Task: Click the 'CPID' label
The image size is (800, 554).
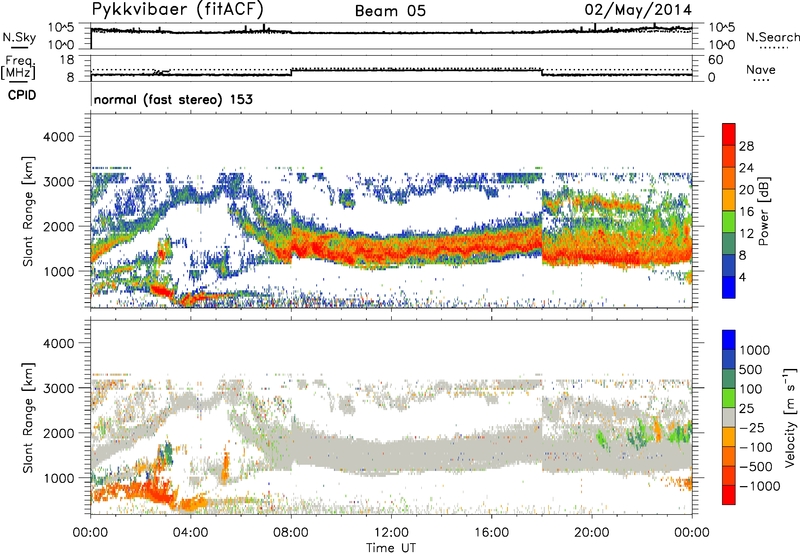Action: [22, 95]
